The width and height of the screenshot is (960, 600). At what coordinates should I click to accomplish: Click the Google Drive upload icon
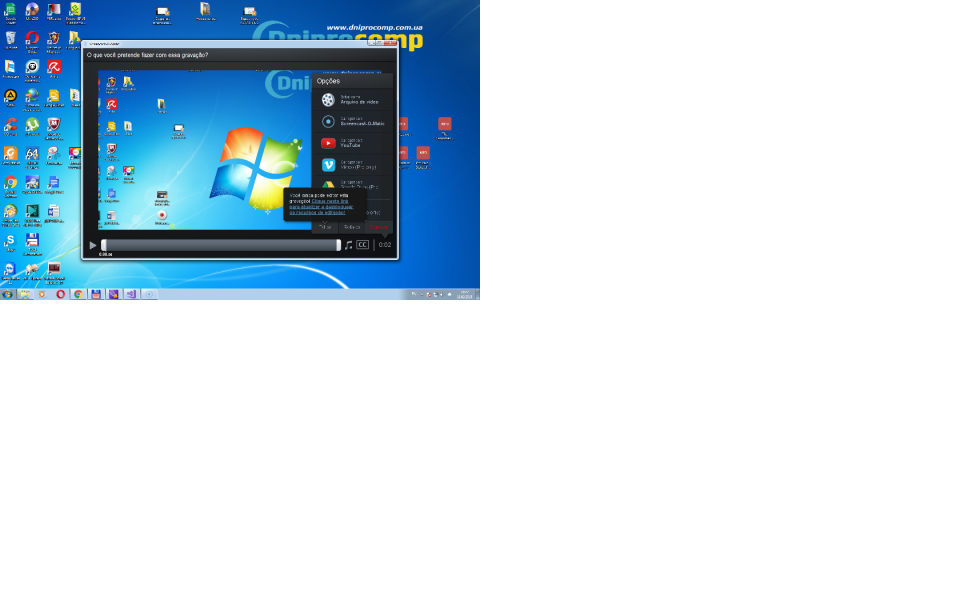[x=328, y=185]
